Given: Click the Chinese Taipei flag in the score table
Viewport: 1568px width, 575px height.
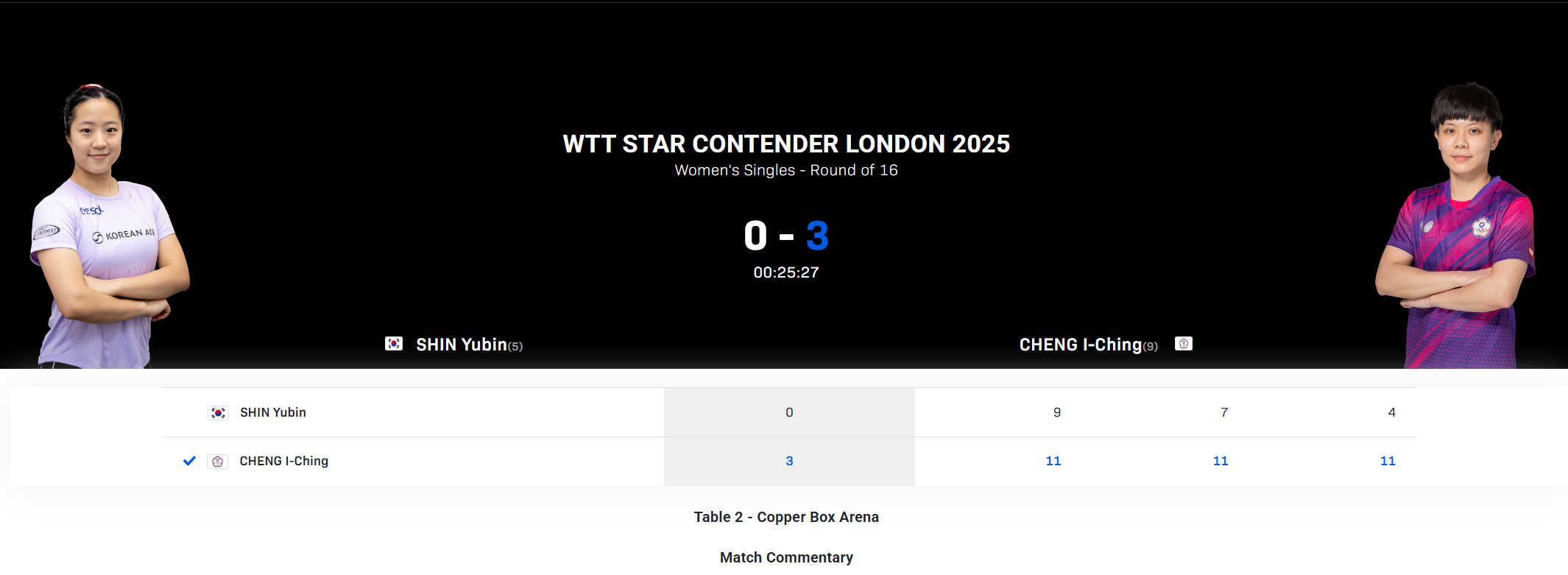Looking at the screenshot, I should (218, 462).
